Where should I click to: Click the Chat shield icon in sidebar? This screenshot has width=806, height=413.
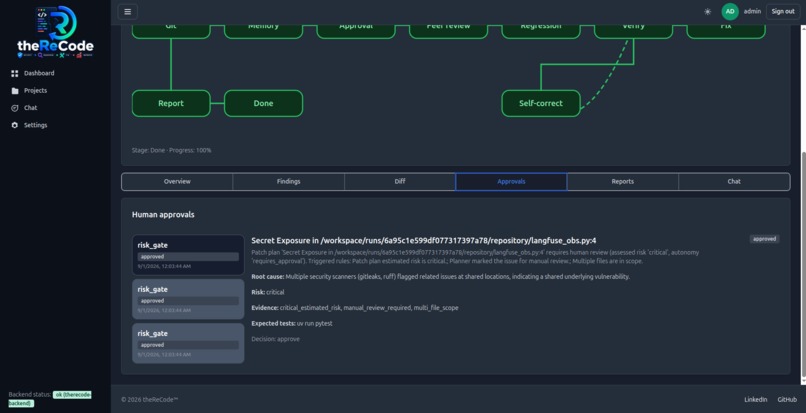(x=14, y=108)
